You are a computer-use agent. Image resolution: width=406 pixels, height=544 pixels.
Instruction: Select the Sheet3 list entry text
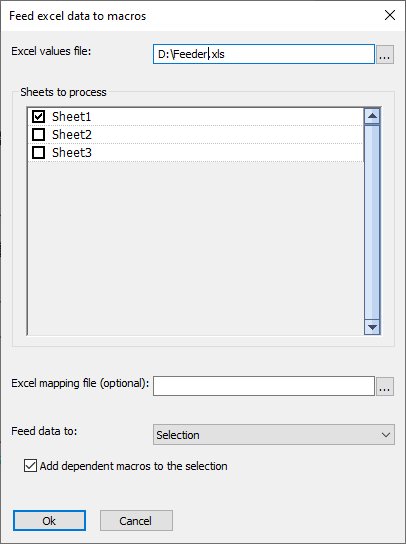pos(72,153)
